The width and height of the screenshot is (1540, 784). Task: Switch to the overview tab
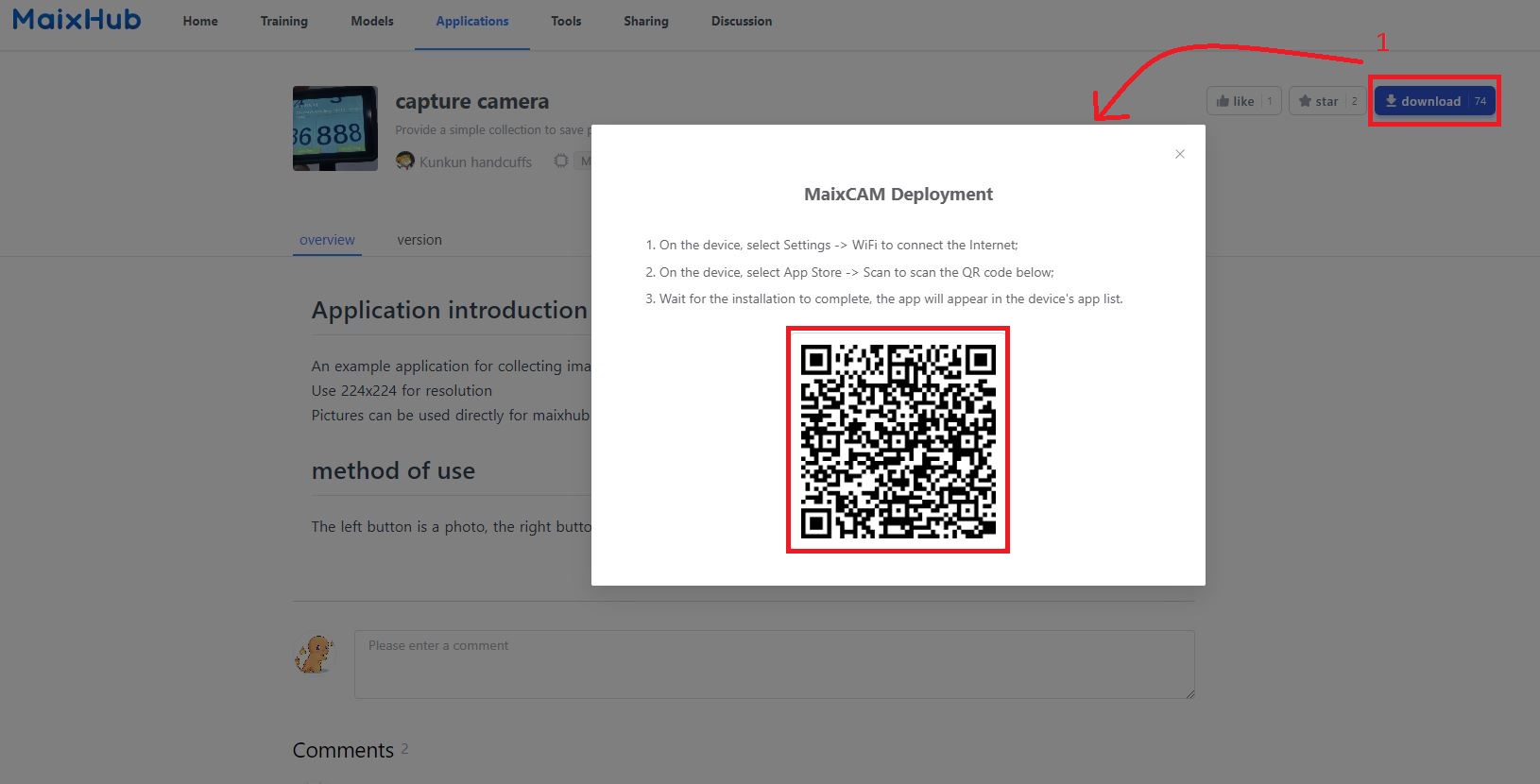tap(327, 240)
